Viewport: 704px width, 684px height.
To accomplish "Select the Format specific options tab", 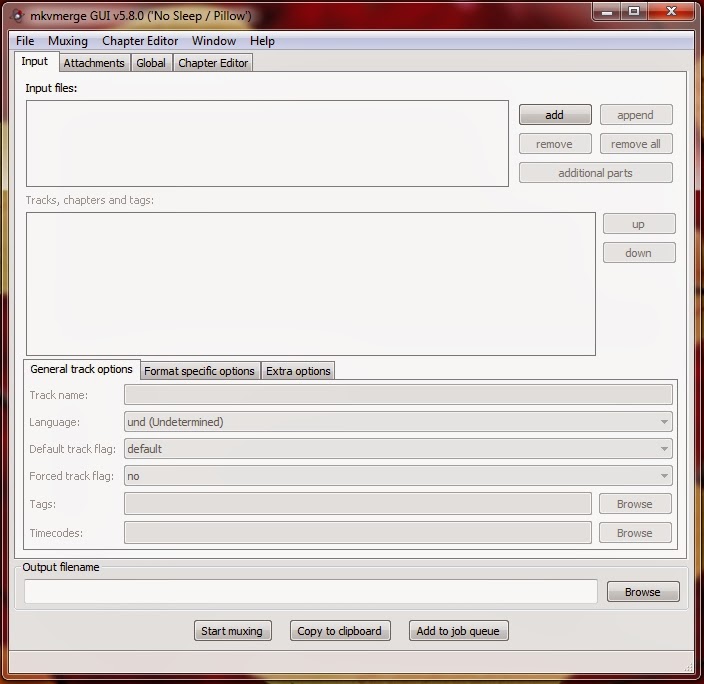I will [x=199, y=371].
